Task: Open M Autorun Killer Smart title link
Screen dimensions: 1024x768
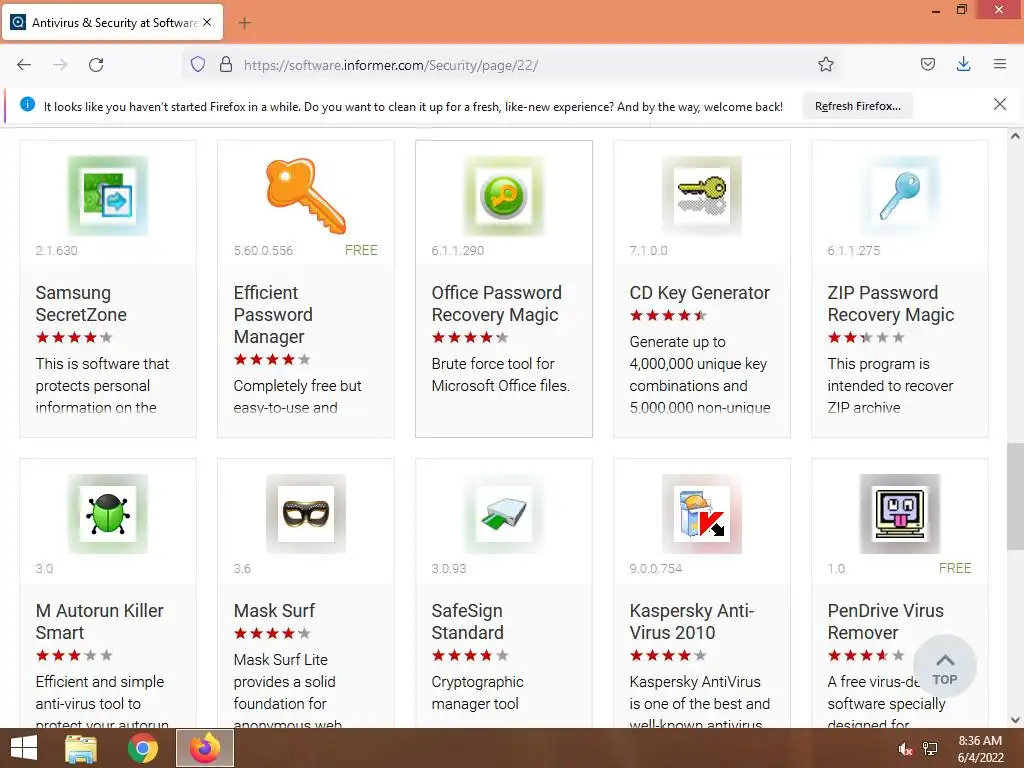Action: pos(99,622)
